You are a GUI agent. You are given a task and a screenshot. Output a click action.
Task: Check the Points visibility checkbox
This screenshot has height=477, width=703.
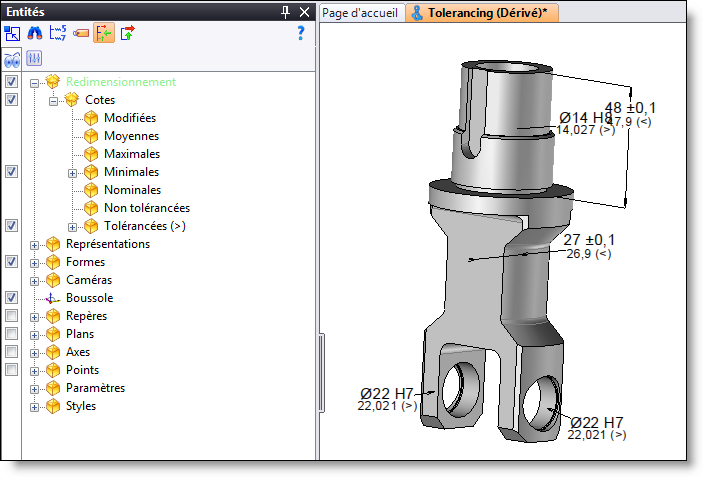coord(11,370)
